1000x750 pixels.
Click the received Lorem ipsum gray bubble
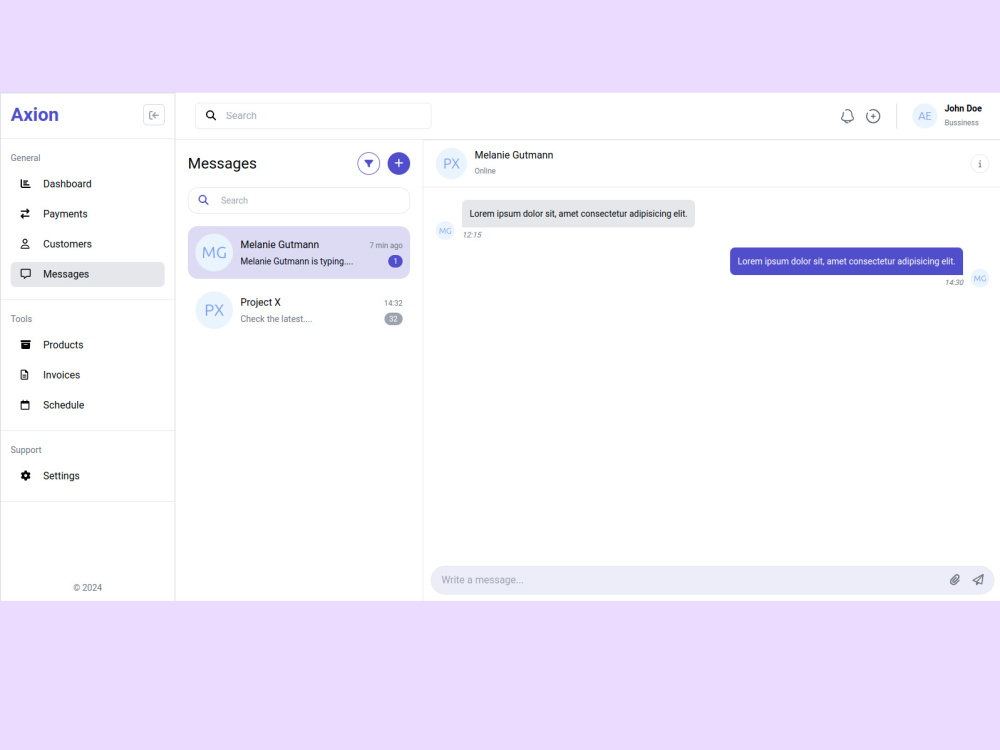tap(578, 214)
